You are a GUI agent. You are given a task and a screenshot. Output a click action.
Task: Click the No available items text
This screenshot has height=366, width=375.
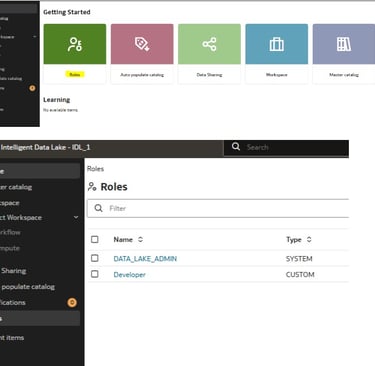[x=60, y=110]
